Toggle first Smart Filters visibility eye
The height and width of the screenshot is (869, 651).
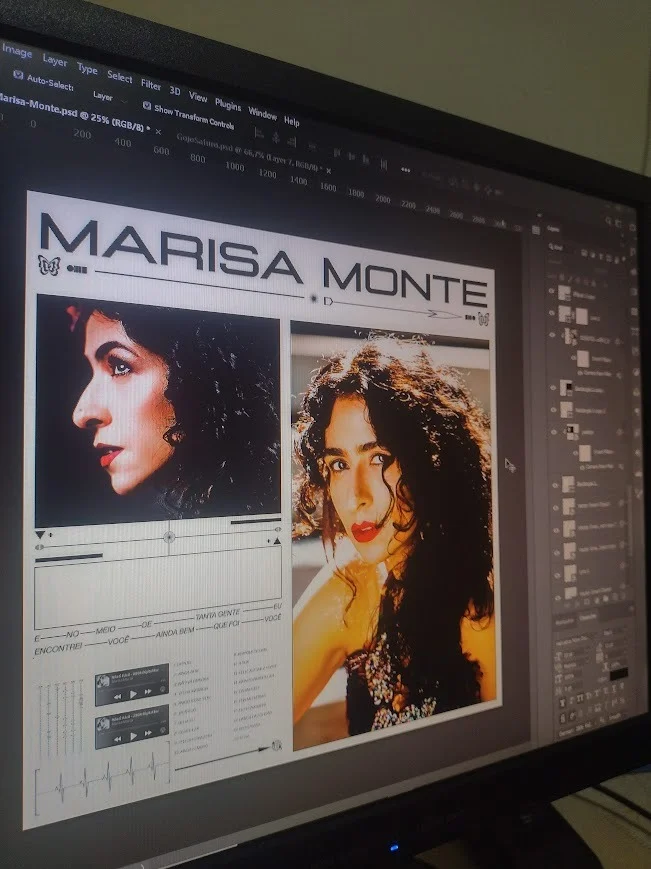pos(573,358)
